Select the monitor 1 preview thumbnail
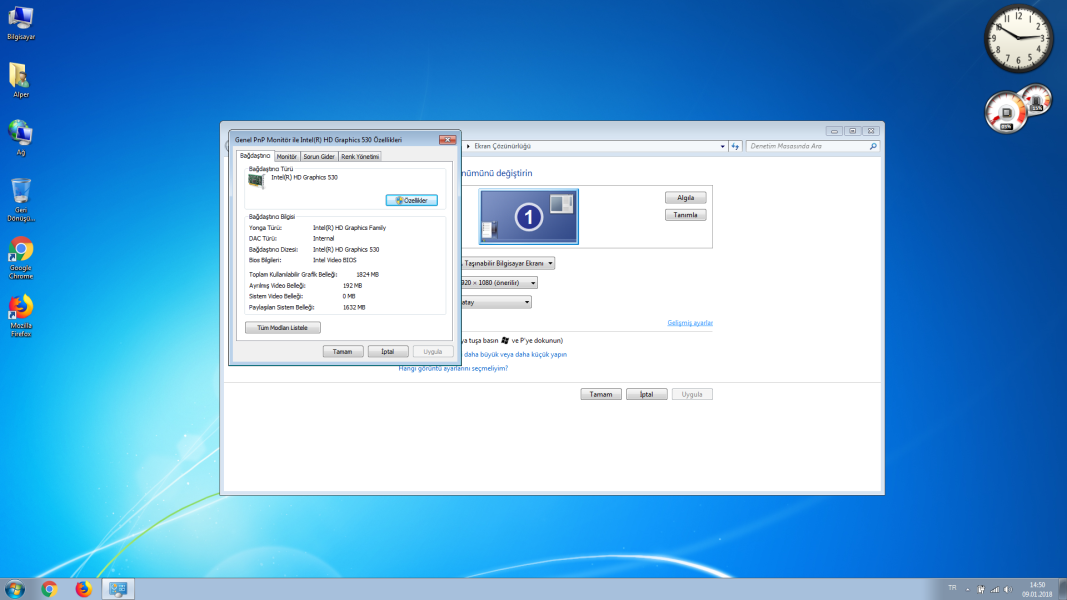Viewport: 1067px width, 600px height. [x=528, y=217]
